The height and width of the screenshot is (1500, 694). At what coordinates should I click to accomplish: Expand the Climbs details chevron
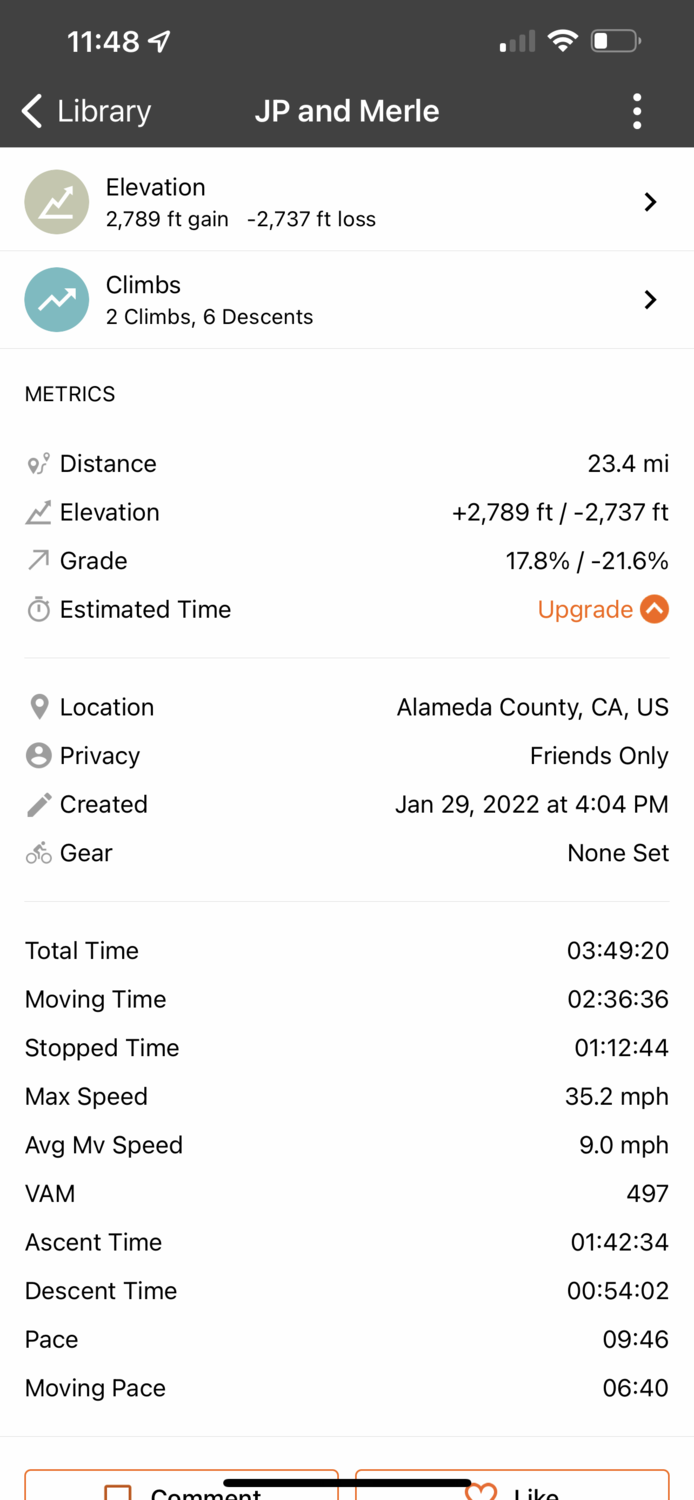[x=650, y=300]
